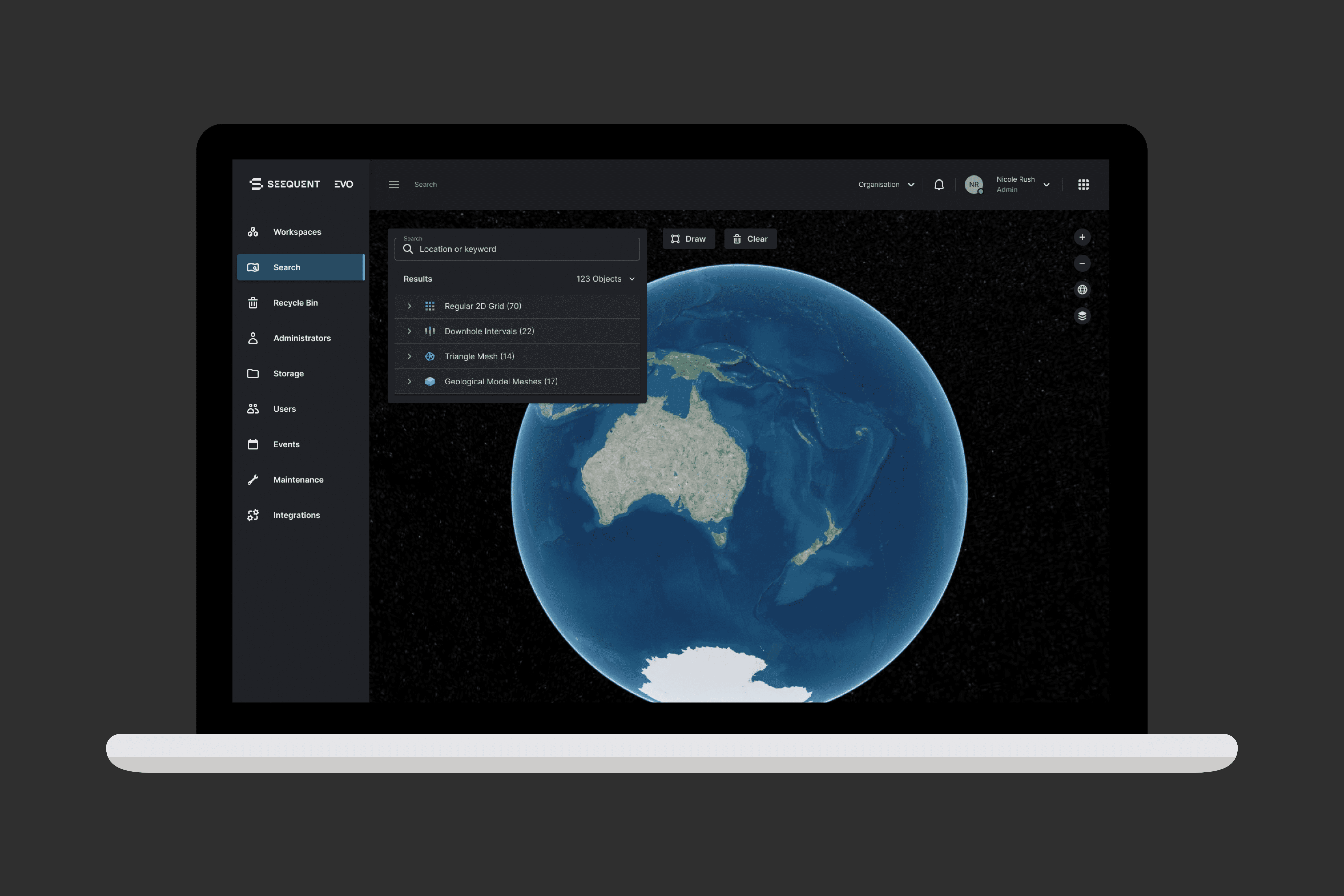Open the notifications bell

tap(939, 185)
